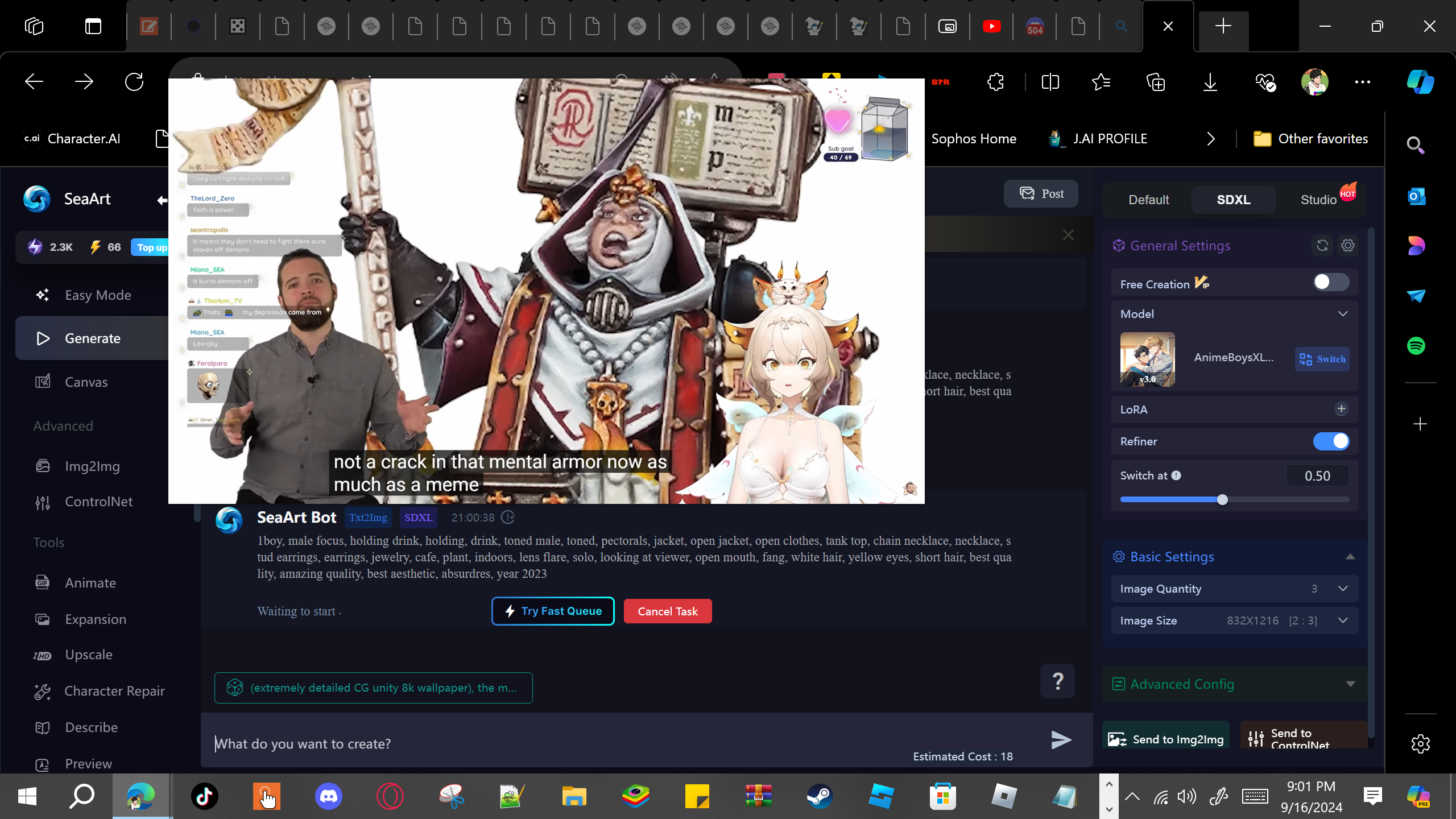
Task: Open browser extensions puzzle icon
Action: pyautogui.click(x=995, y=82)
